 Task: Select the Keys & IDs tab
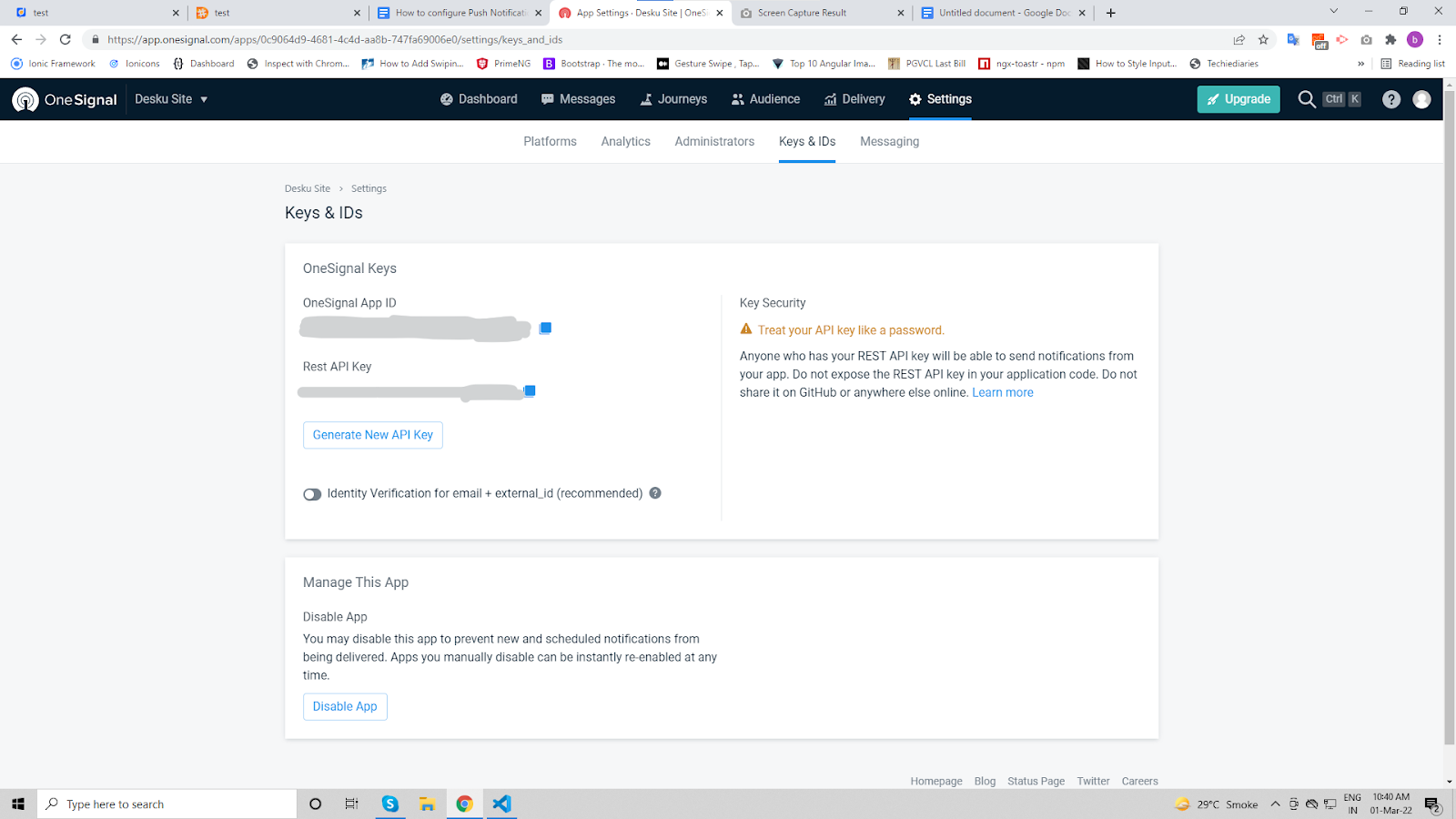click(x=807, y=141)
